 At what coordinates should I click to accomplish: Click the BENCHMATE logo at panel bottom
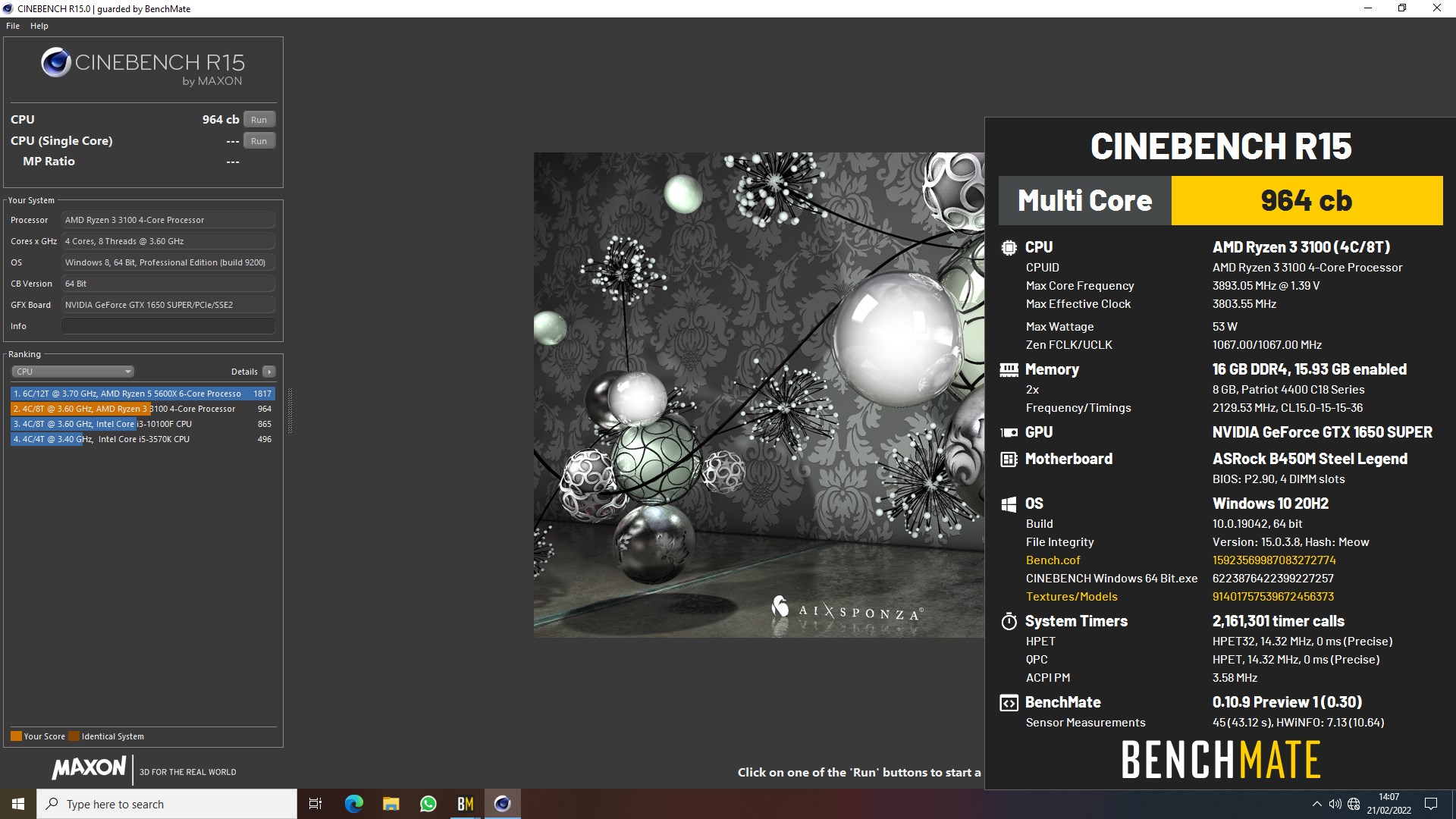click(x=1221, y=760)
